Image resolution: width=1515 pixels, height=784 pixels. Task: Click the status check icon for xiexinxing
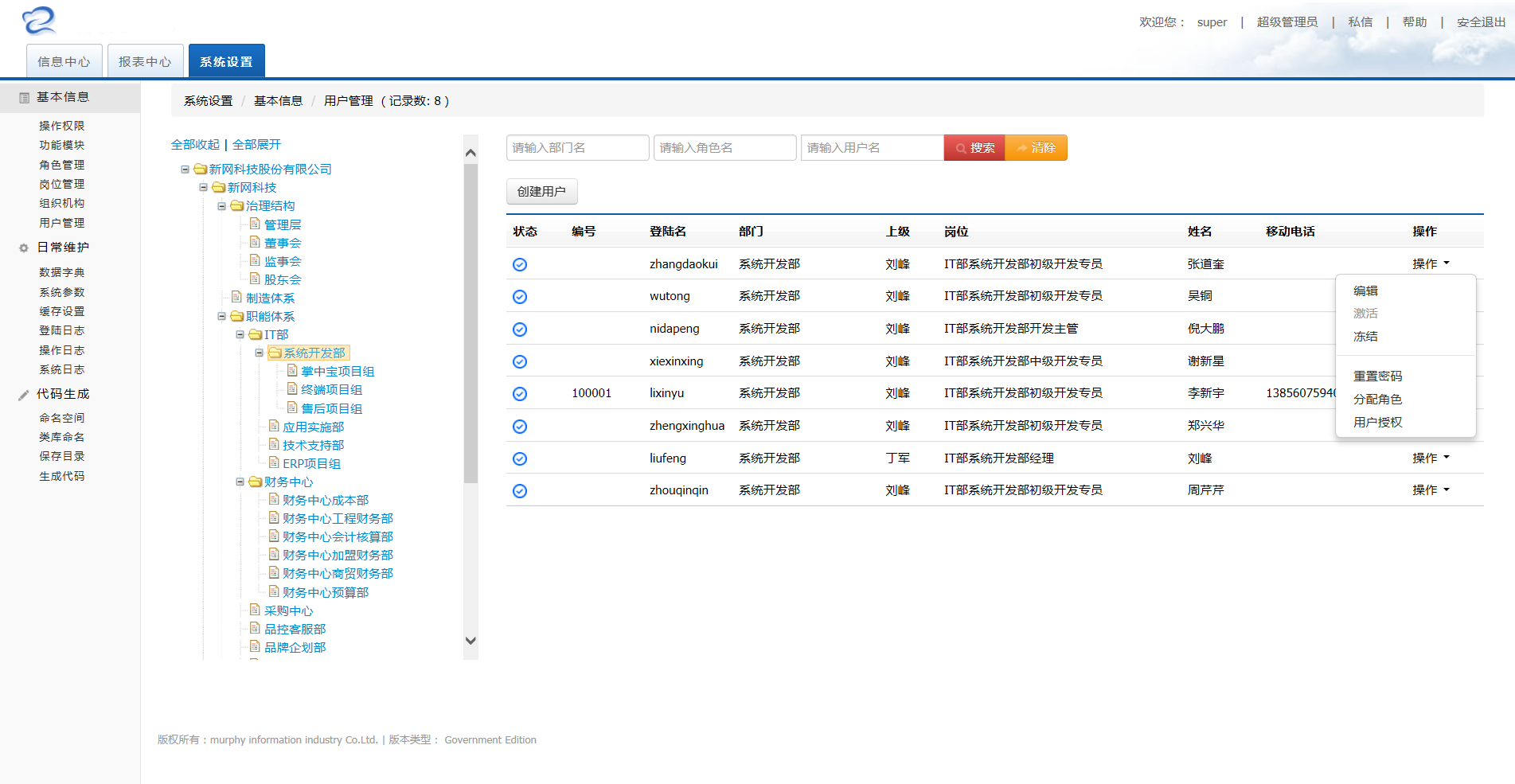pos(520,361)
